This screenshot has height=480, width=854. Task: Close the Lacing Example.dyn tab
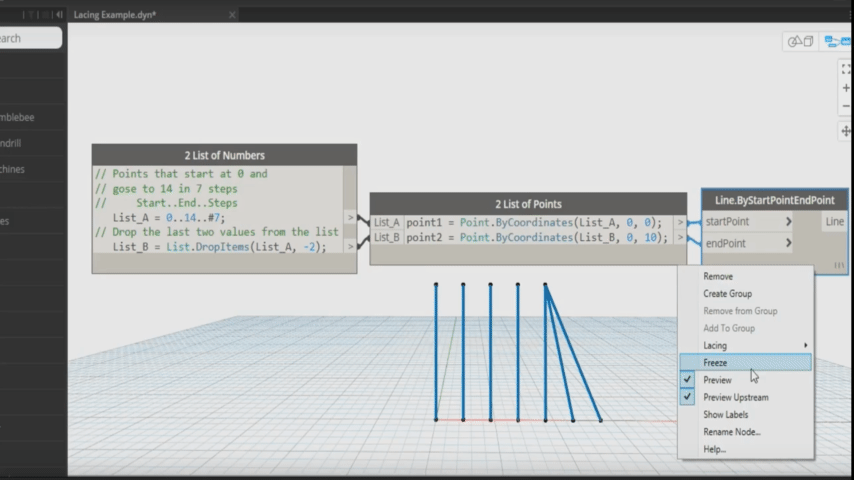(232, 15)
